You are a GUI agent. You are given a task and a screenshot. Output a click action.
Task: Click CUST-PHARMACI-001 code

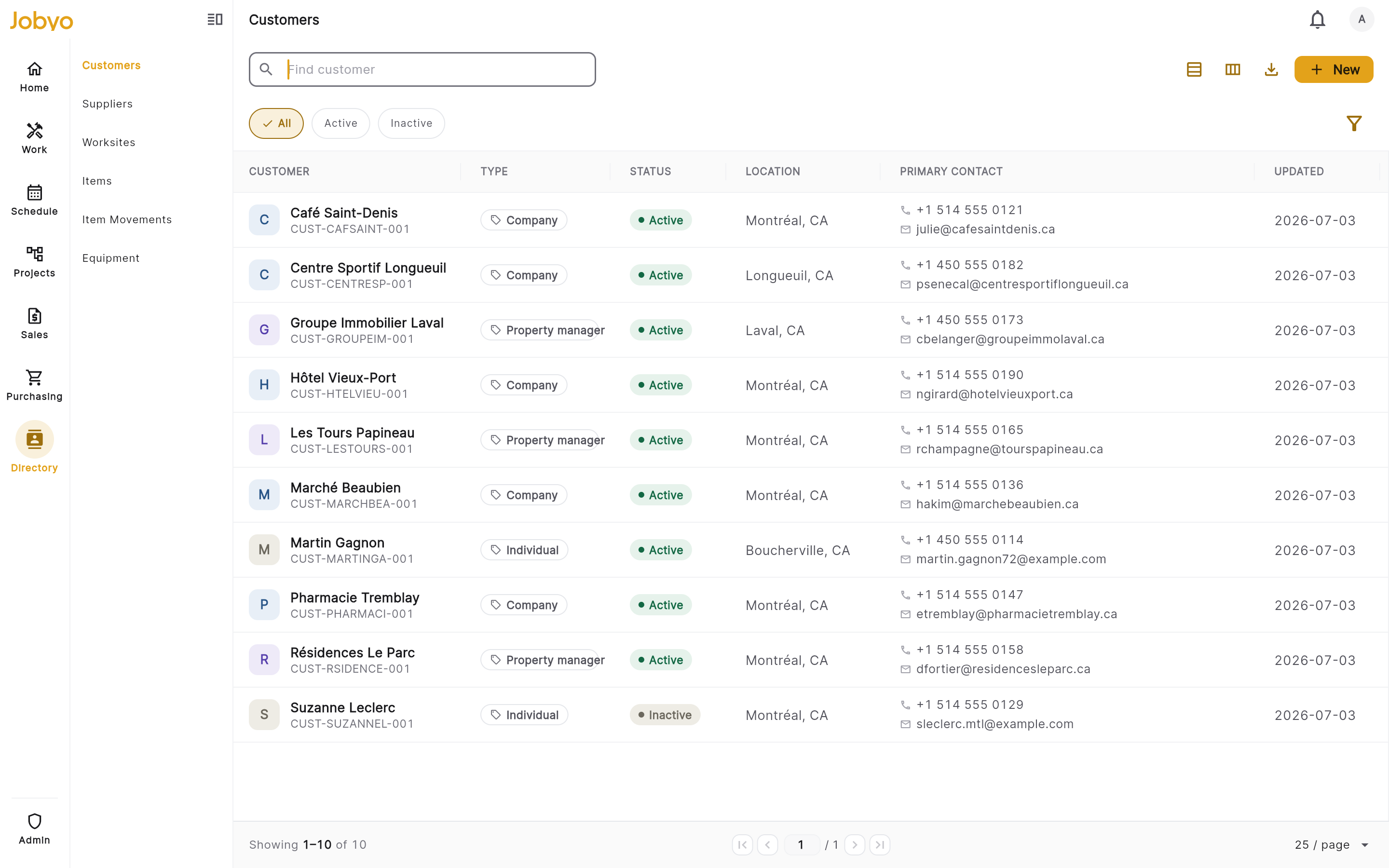pyautogui.click(x=351, y=614)
